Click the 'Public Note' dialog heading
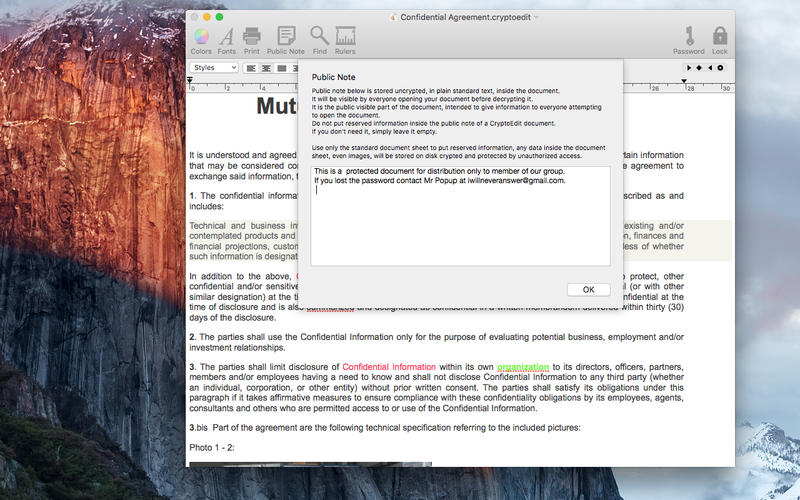This screenshot has height=500, width=800. pyautogui.click(x=334, y=77)
